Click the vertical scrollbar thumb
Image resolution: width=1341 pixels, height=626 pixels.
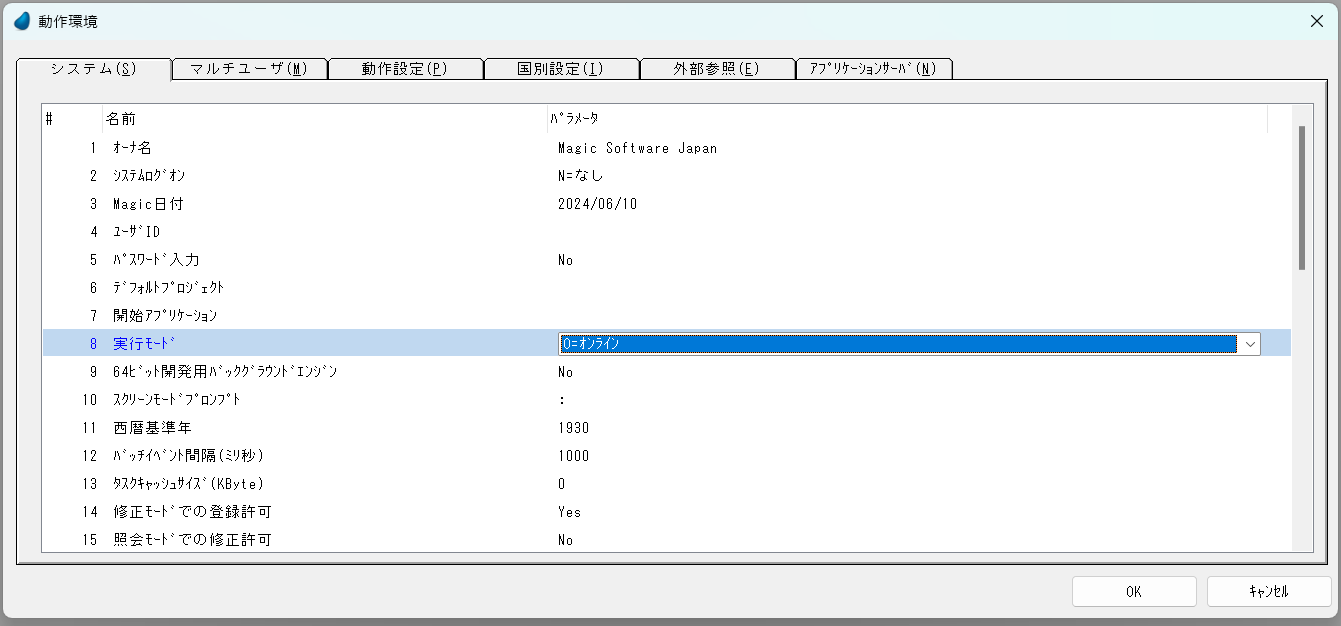pos(1301,198)
